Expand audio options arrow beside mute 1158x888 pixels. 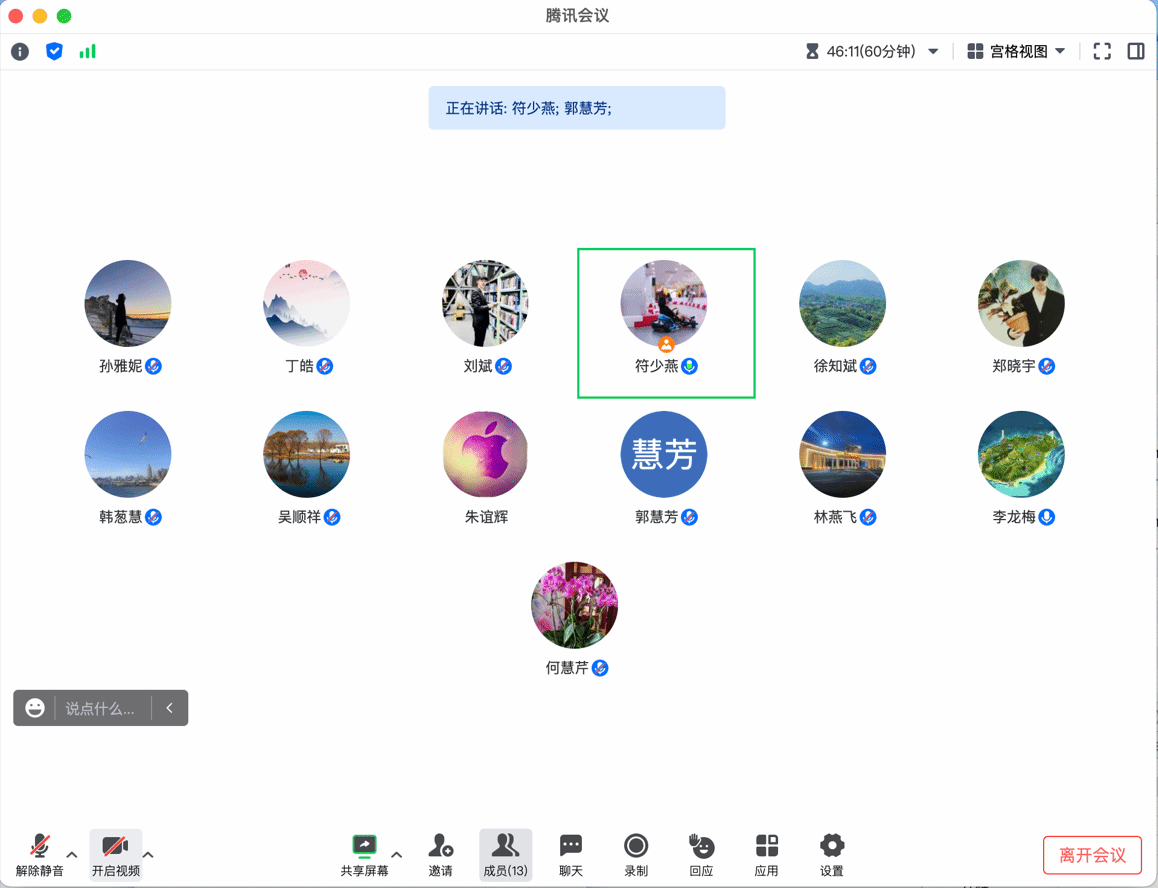(x=72, y=855)
